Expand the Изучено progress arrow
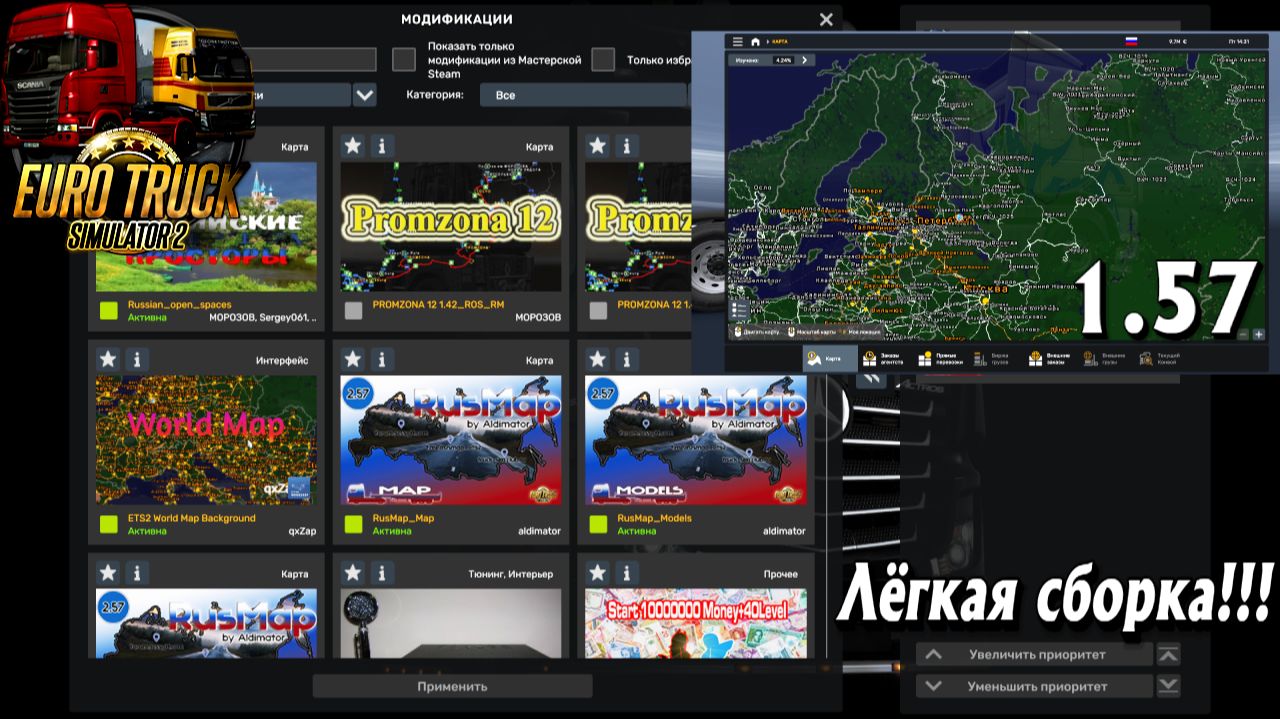1280x719 pixels. pyautogui.click(x=805, y=60)
